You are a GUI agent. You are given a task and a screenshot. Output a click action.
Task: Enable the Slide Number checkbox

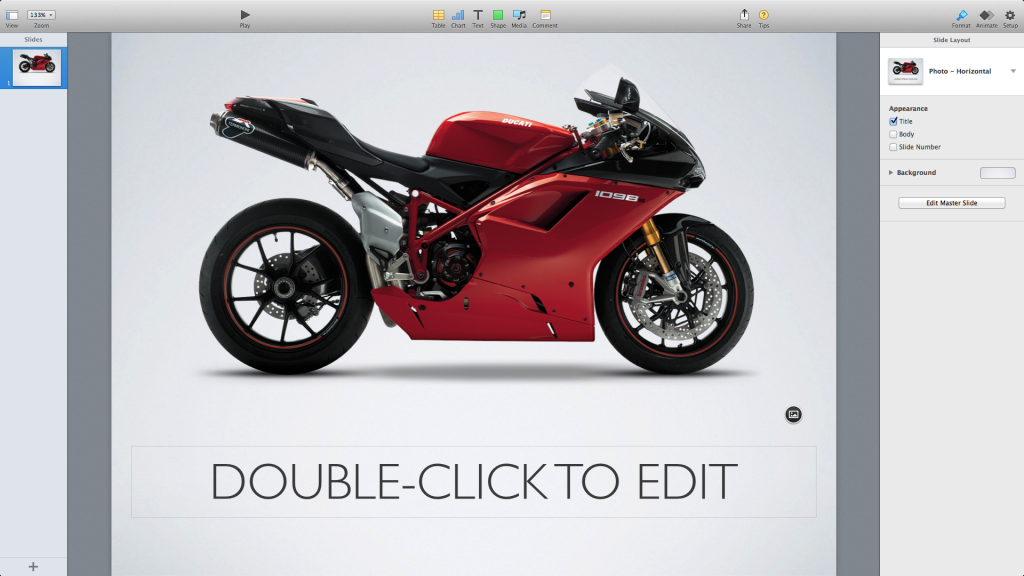[893, 147]
